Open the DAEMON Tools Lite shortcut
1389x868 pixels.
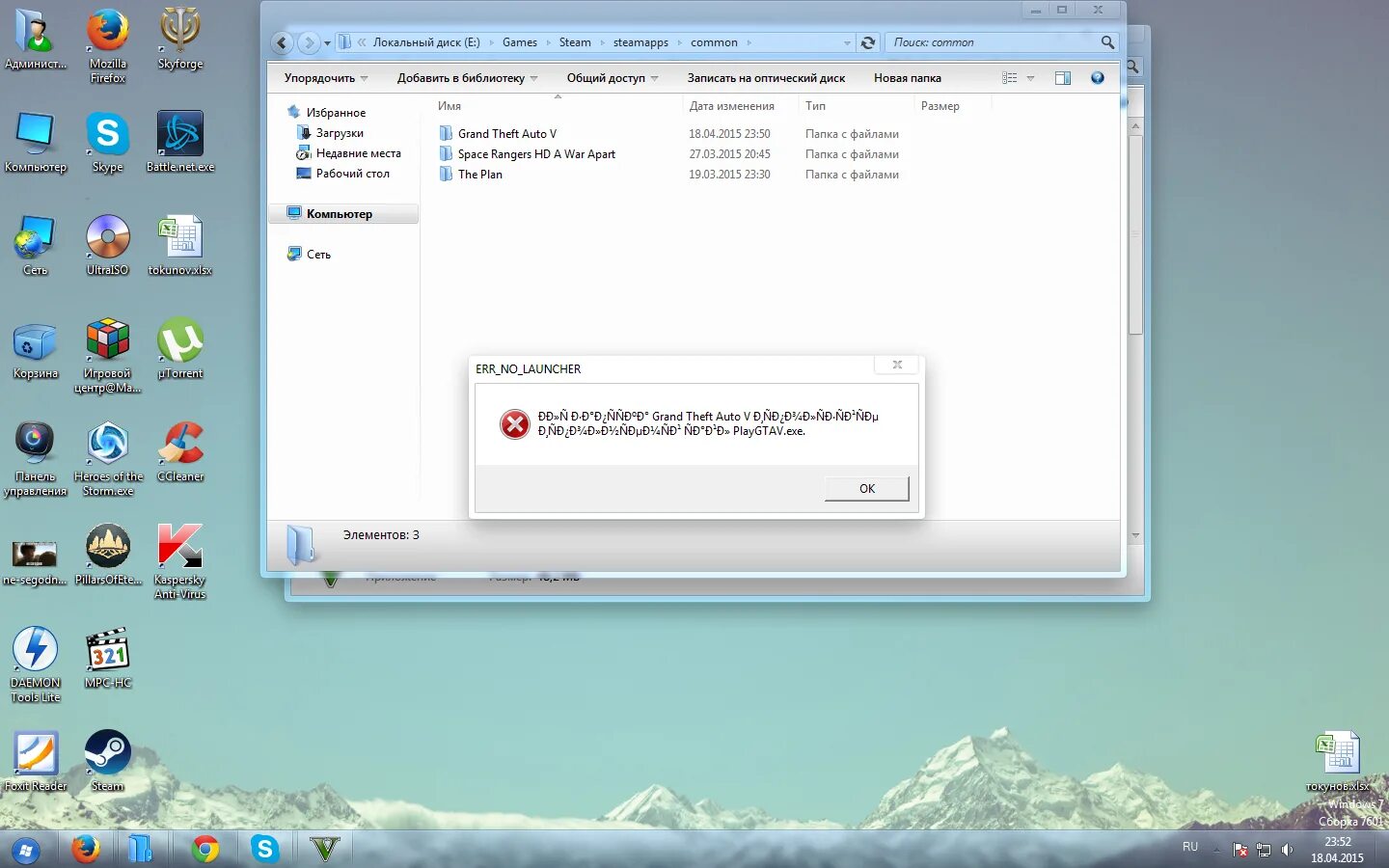[x=36, y=665]
